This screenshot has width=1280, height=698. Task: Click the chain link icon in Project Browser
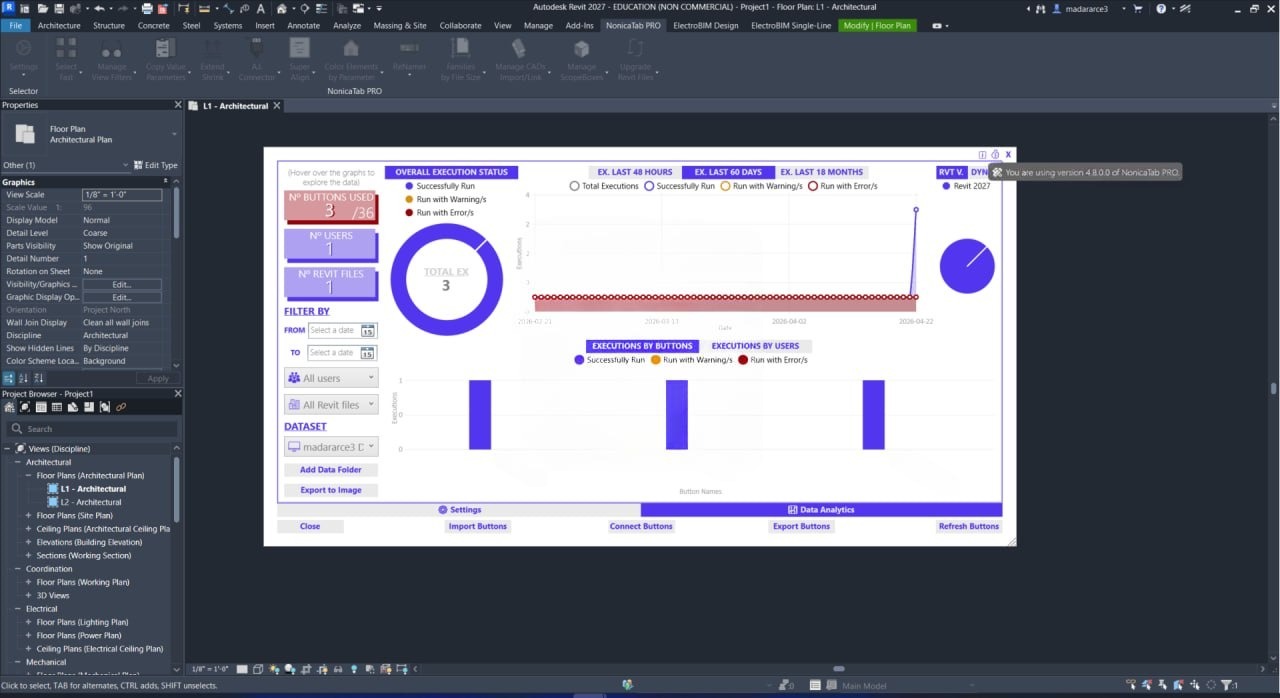coord(121,407)
